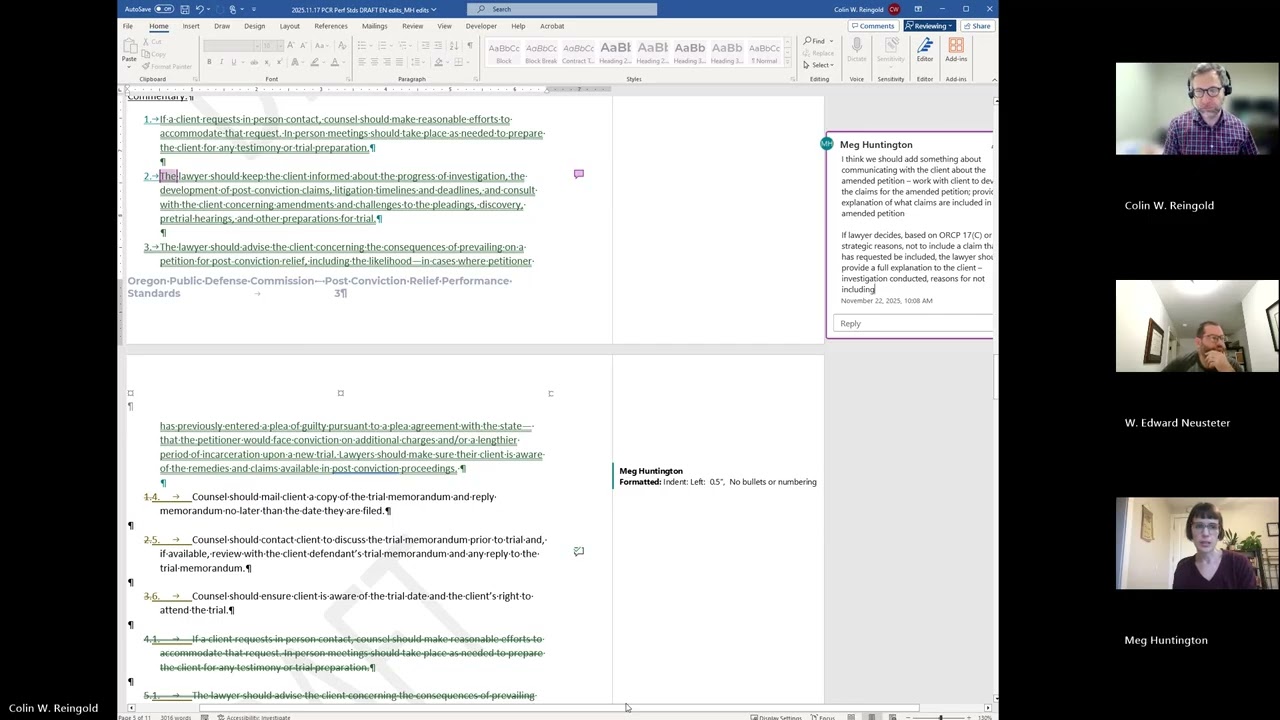Switch to the Mailings tab
Screen dimensions: 1280x720
click(375, 26)
